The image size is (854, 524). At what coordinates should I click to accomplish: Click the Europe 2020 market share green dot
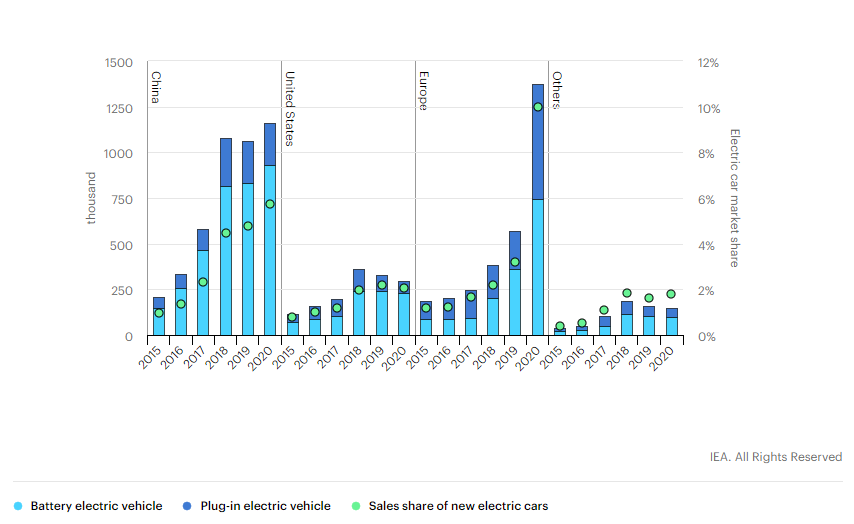click(x=538, y=107)
